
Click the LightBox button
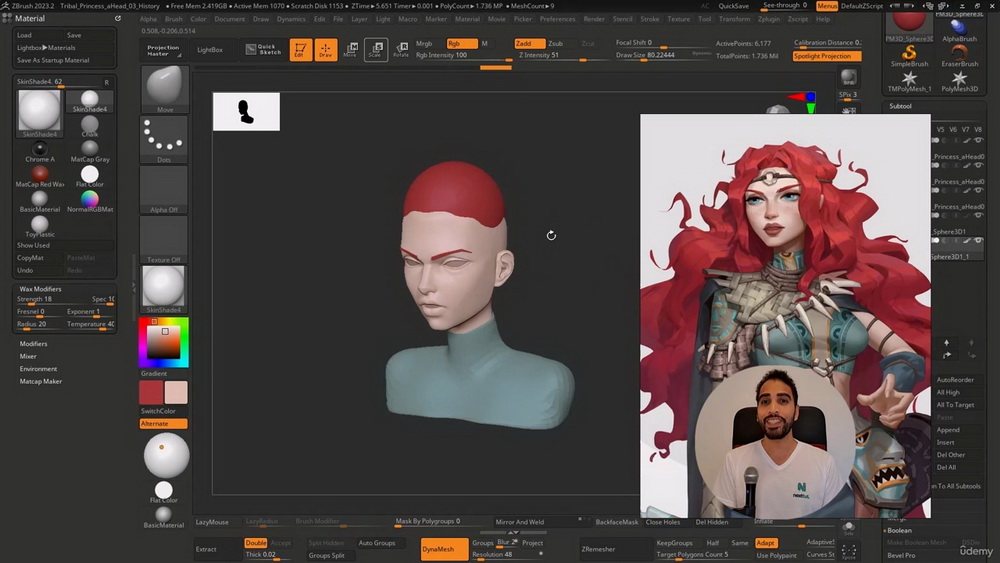[x=210, y=50]
